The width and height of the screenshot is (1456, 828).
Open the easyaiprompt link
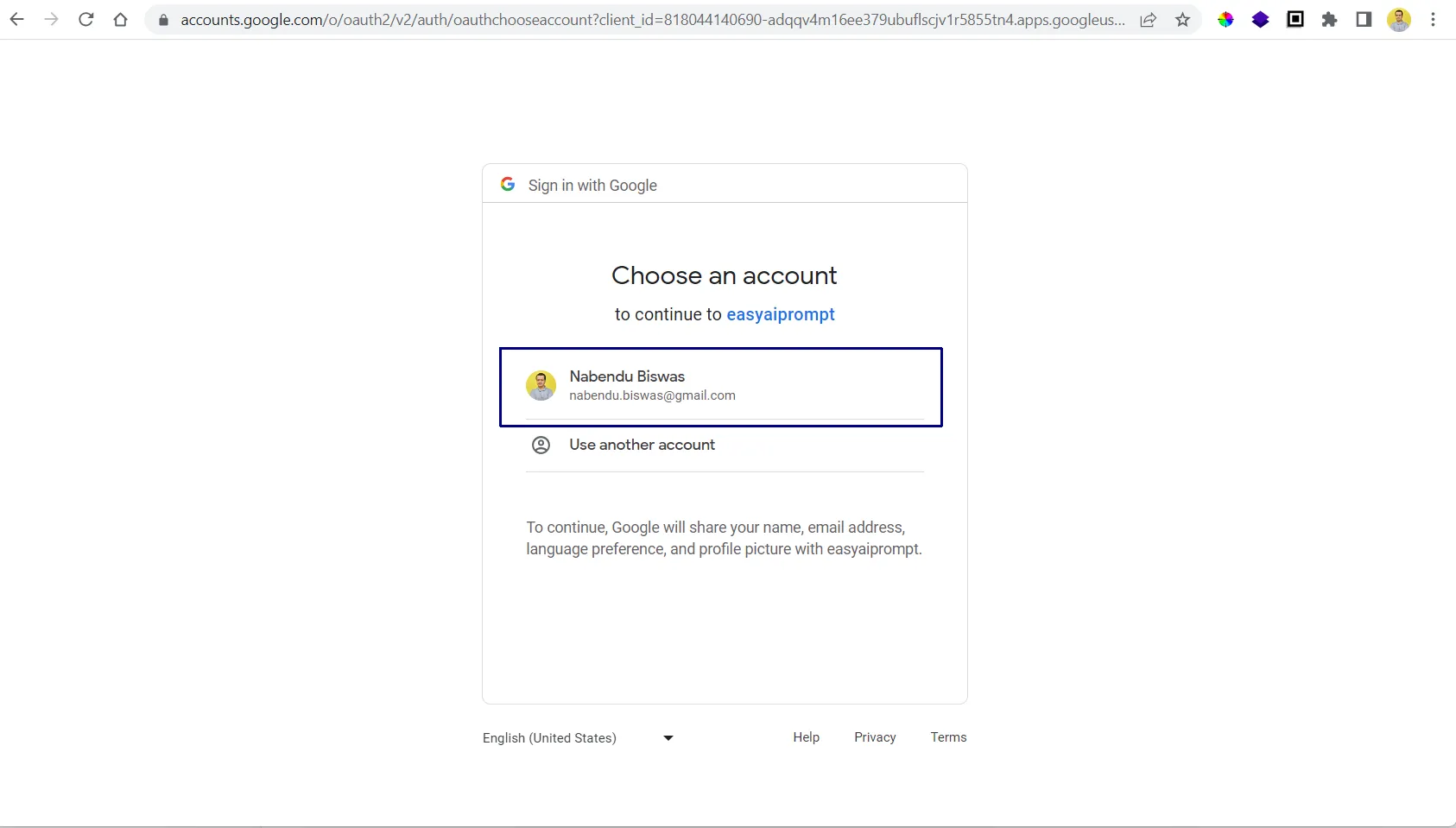(x=781, y=314)
